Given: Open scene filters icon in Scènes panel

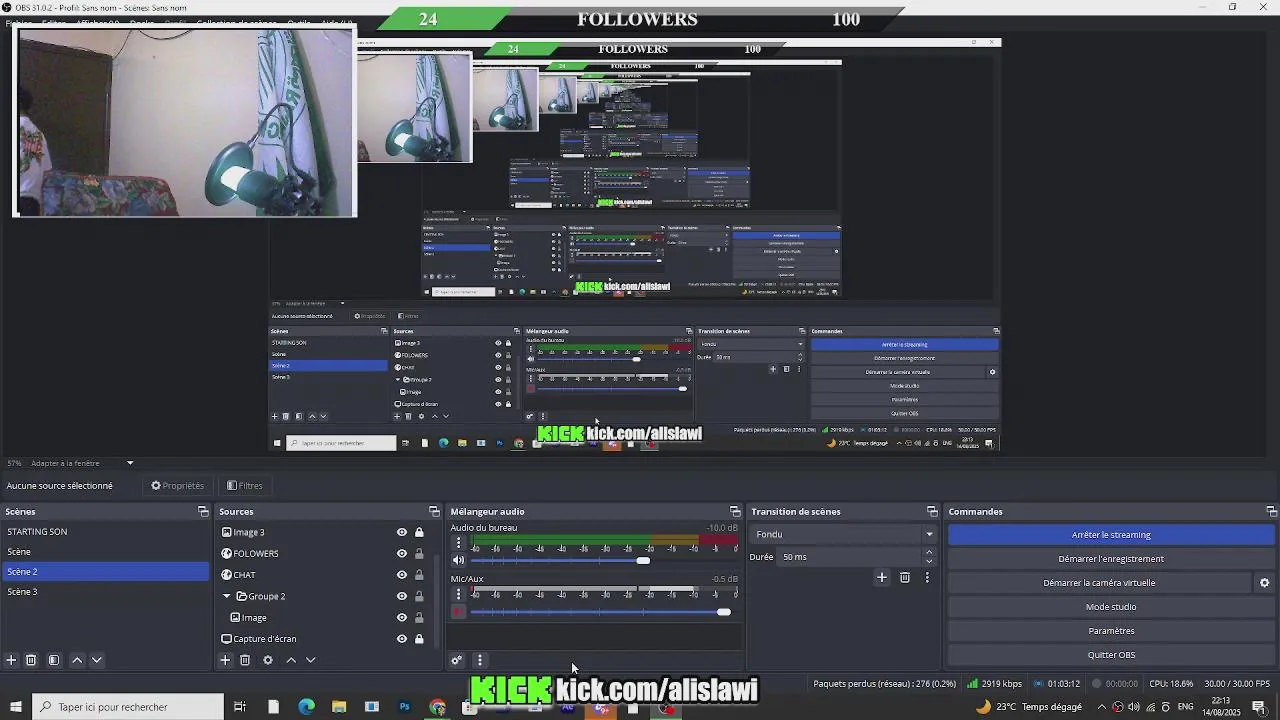Looking at the screenshot, I should pyautogui.click(x=54, y=660).
